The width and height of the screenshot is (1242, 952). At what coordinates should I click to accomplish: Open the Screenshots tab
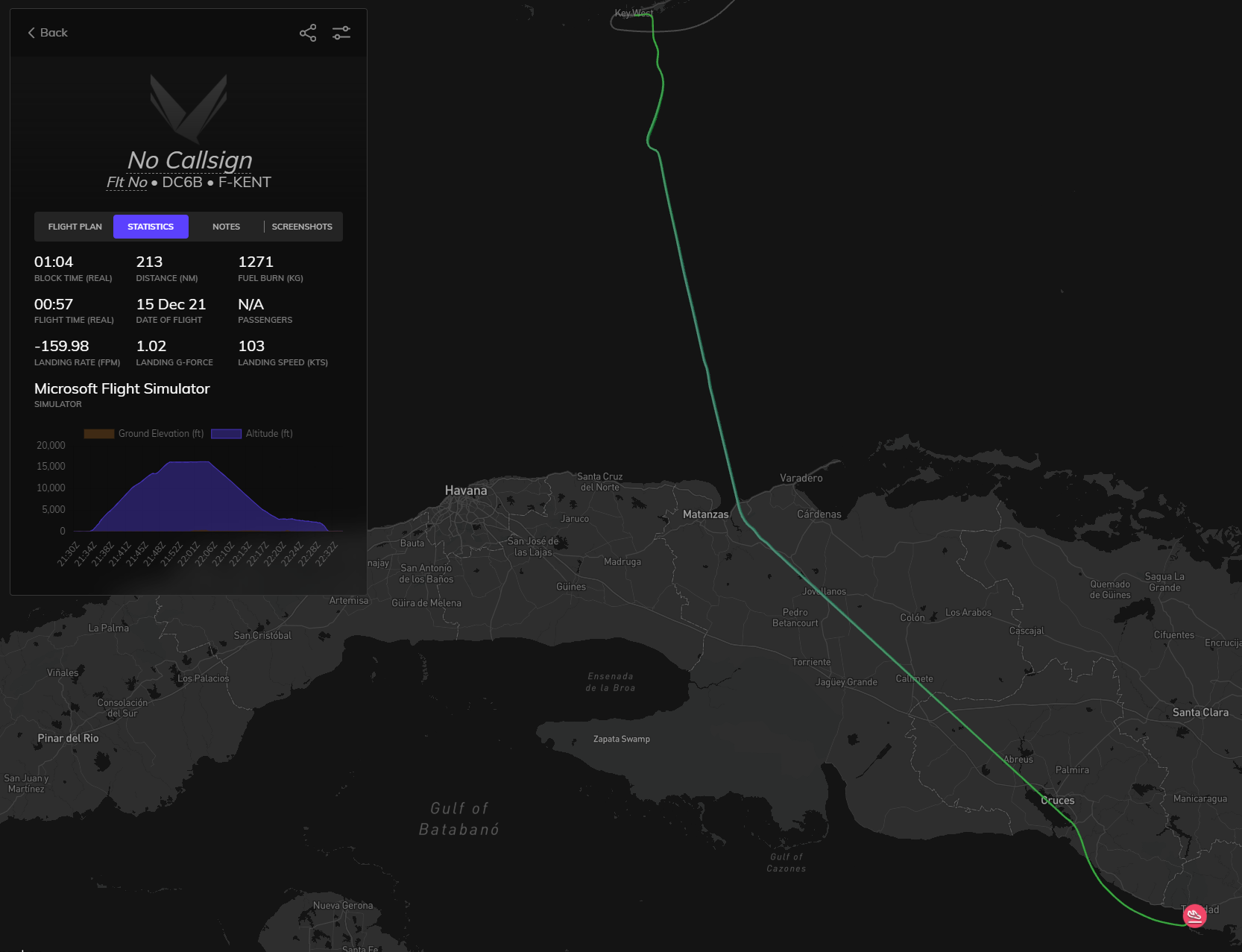pyautogui.click(x=302, y=227)
